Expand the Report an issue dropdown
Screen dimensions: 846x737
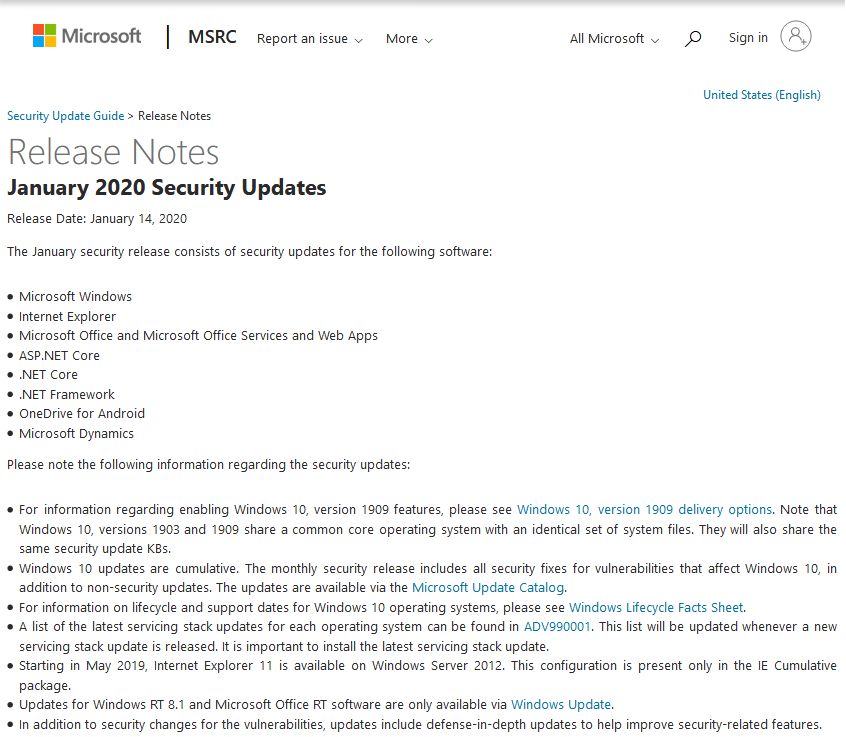[309, 39]
